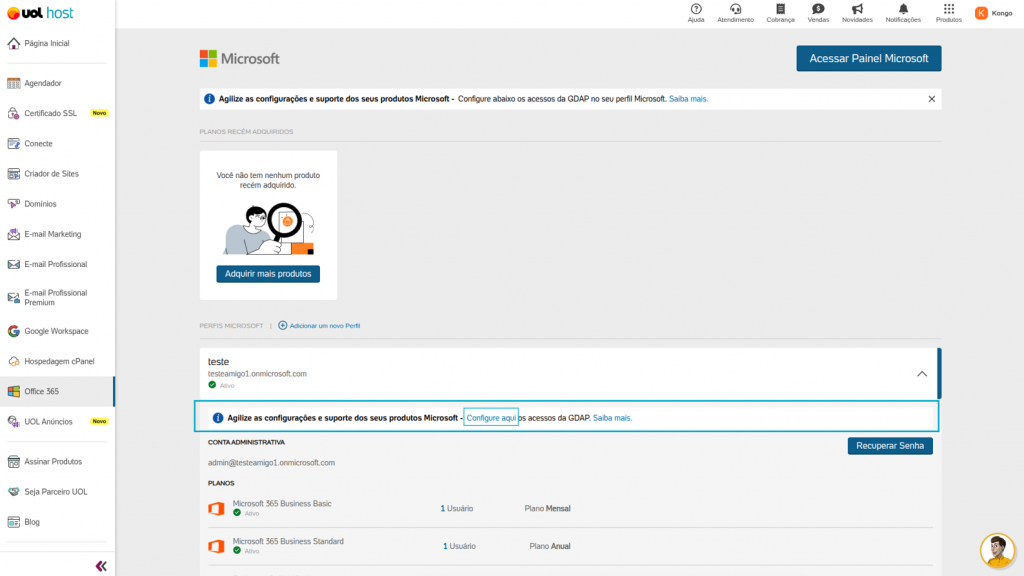The width and height of the screenshot is (1024, 576).
Task: Open the Atendimento headset icon
Action: tap(735, 9)
